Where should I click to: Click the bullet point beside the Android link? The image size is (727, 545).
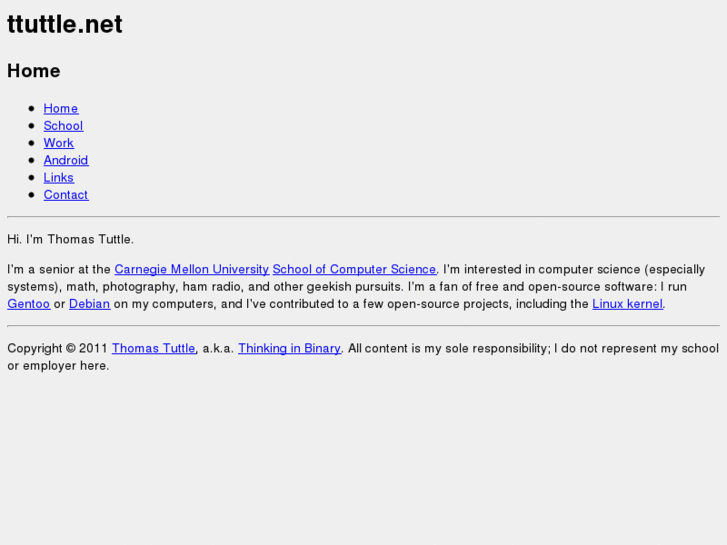32,160
